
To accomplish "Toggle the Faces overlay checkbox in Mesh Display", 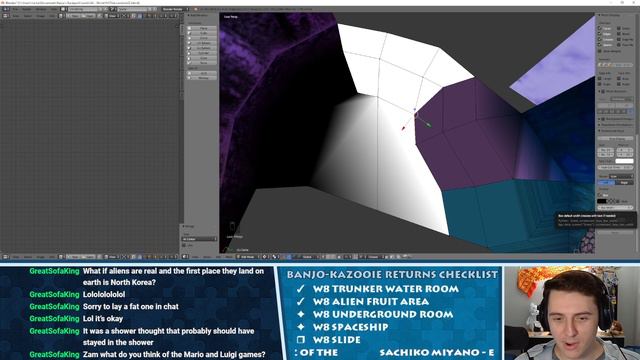I will [600, 29].
